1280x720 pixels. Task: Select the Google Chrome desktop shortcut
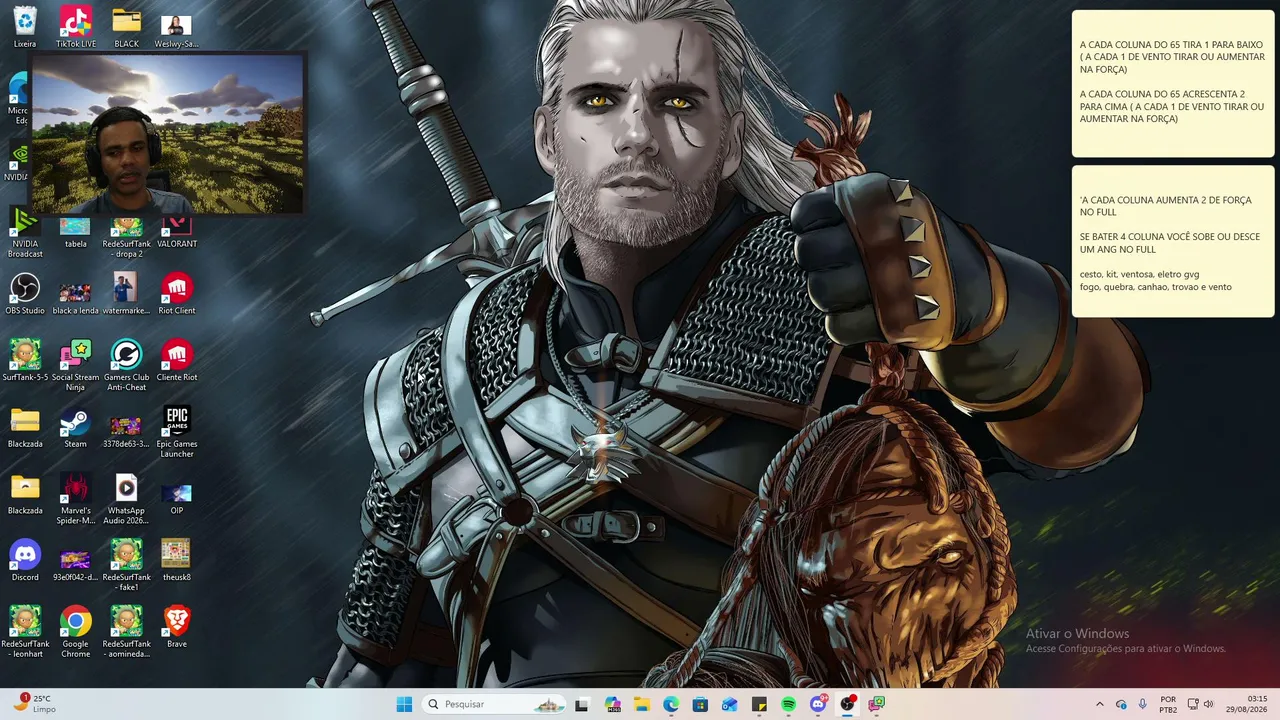pyautogui.click(x=76, y=632)
